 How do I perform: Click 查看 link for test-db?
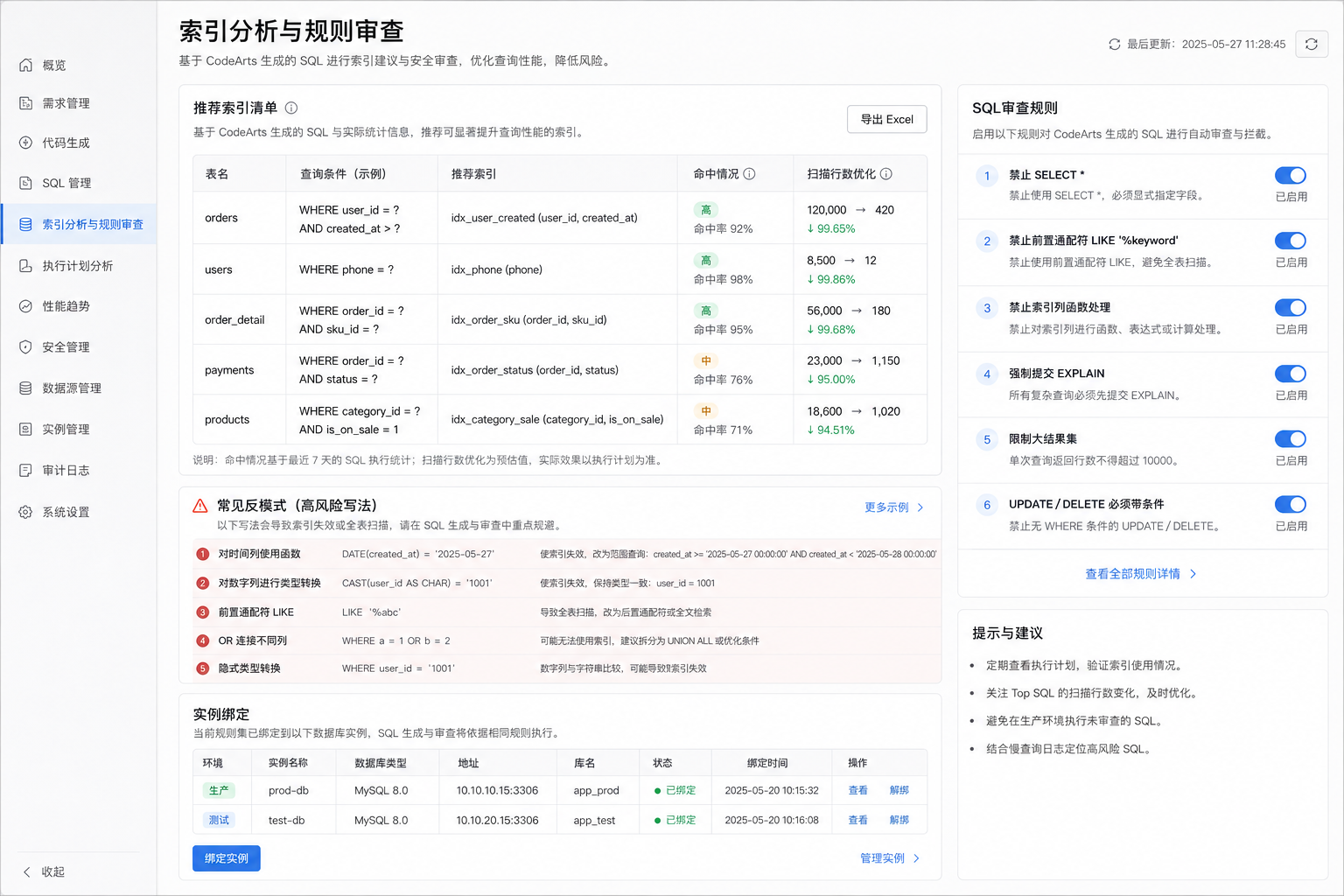tap(857, 820)
